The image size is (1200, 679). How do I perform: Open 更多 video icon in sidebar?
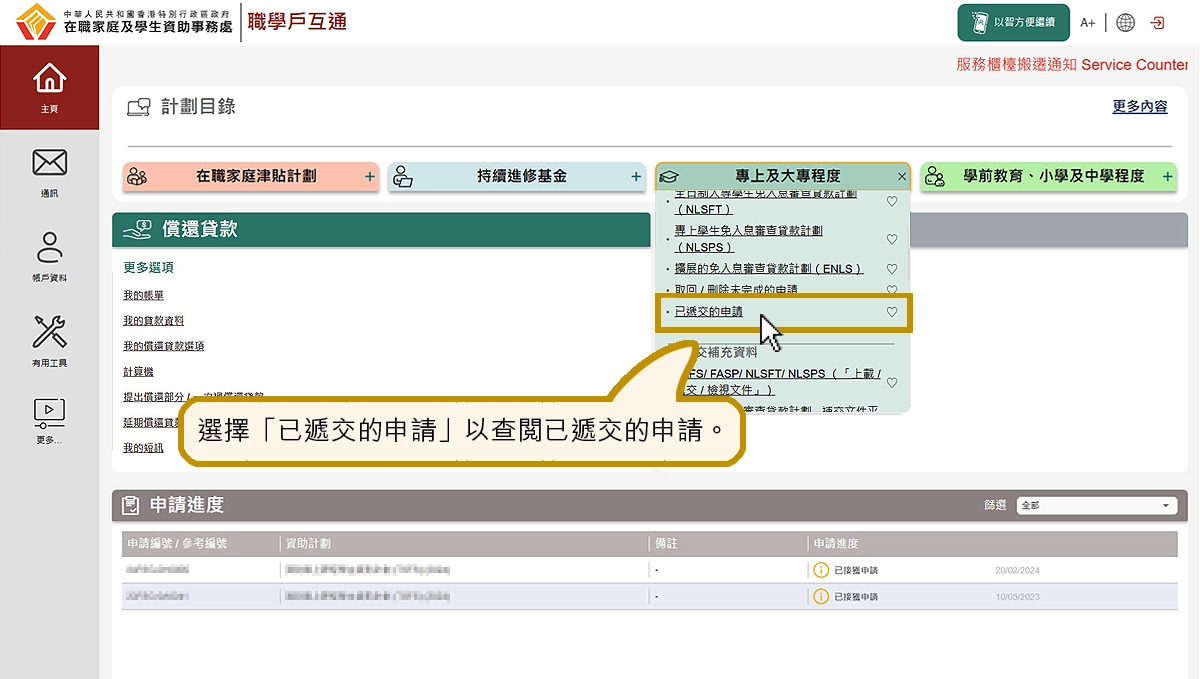tap(49, 418)
